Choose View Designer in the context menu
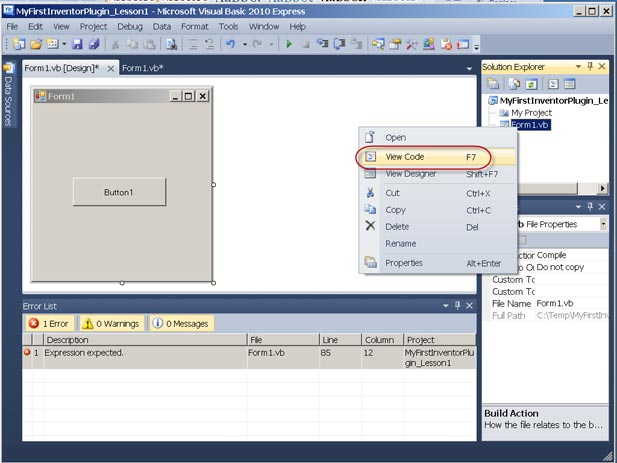Viewport: 617px width, 463px height. click(437, 174)
